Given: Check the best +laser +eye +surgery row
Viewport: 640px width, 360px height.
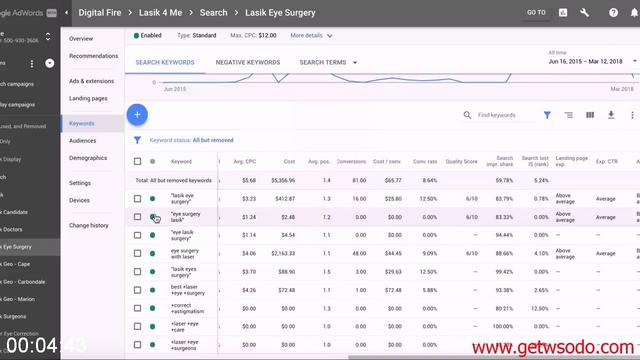Looking at the screenshot, I should 138,290.
